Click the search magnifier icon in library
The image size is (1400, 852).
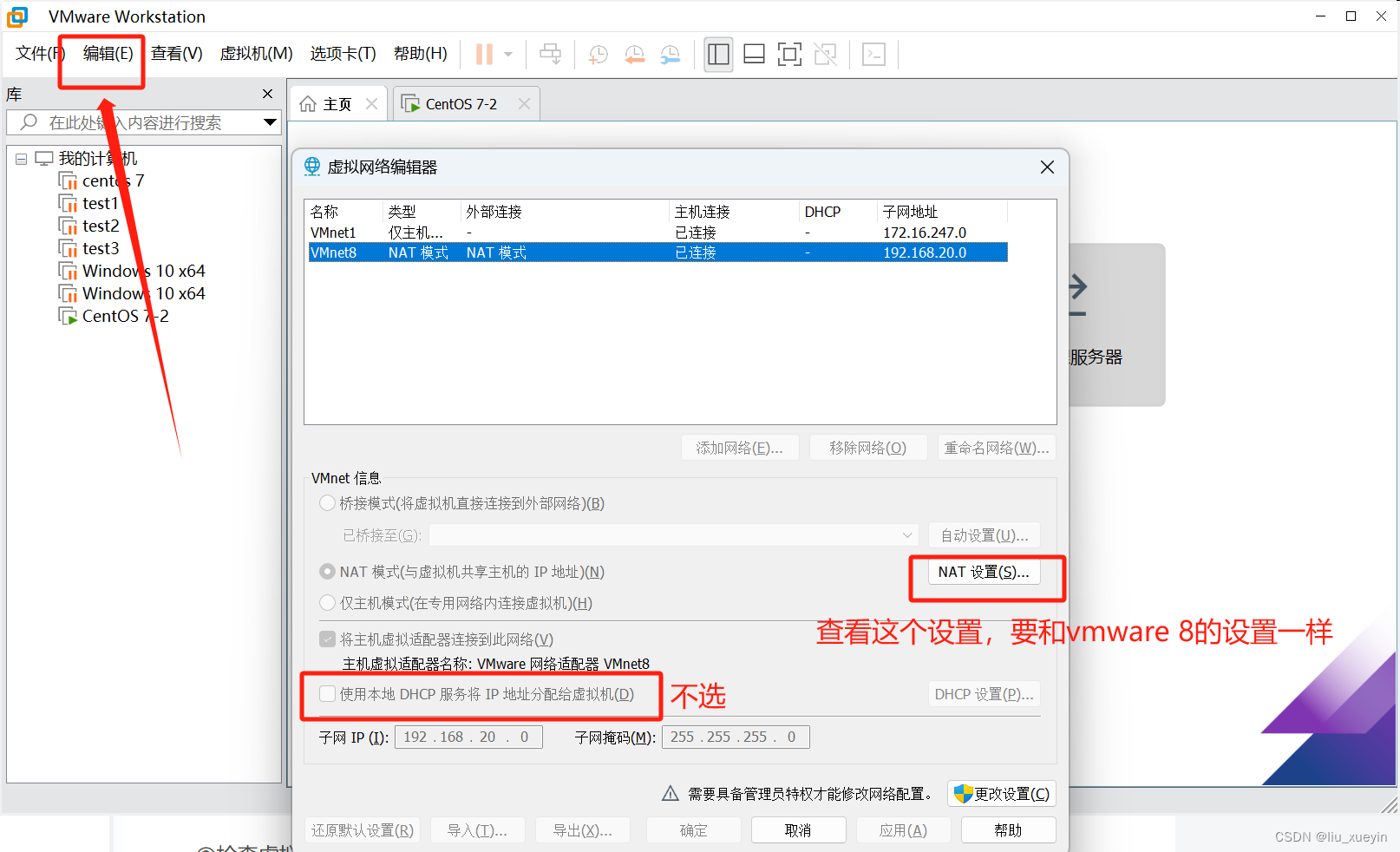pos(29,122)
